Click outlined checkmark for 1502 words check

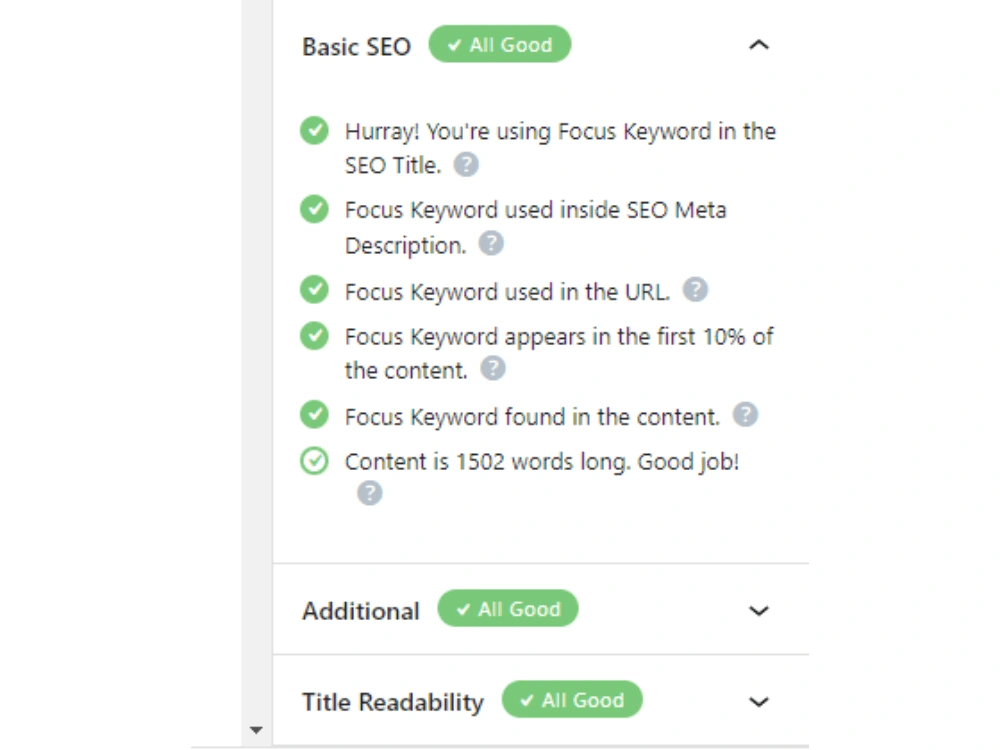click(x=314, y=461)
